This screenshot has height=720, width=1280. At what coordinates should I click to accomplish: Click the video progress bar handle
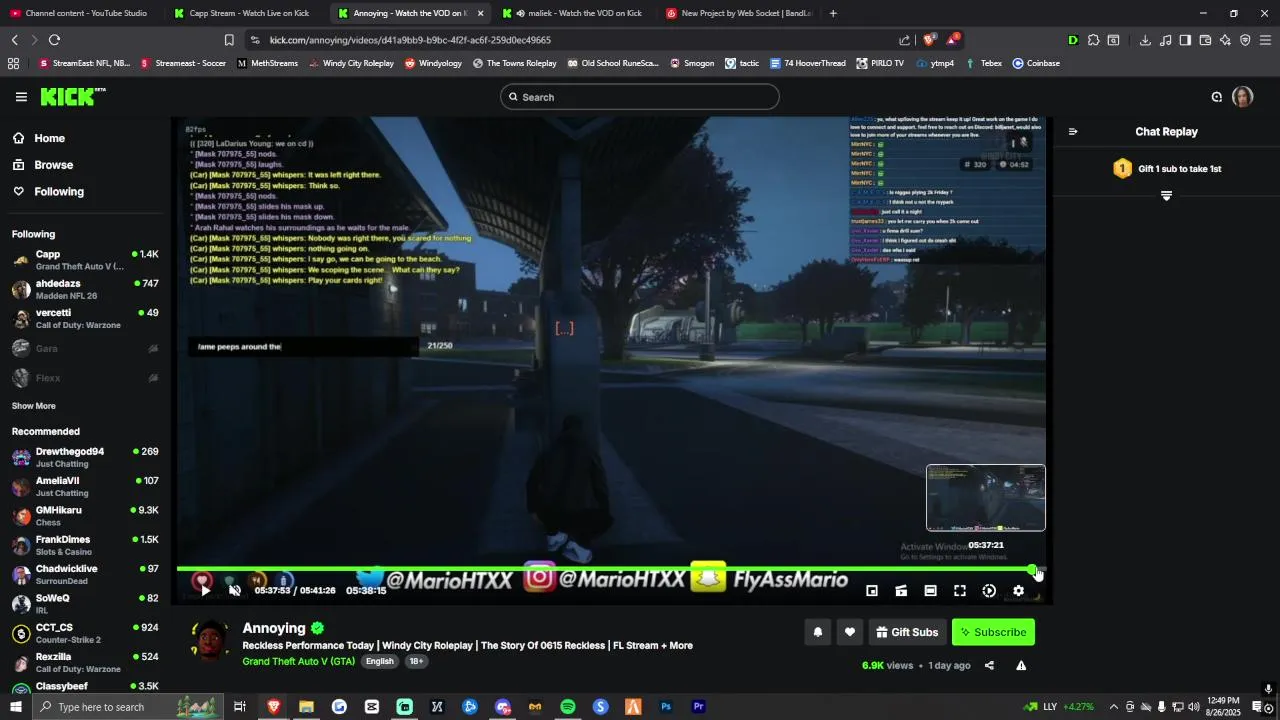tap(1032, 569)
